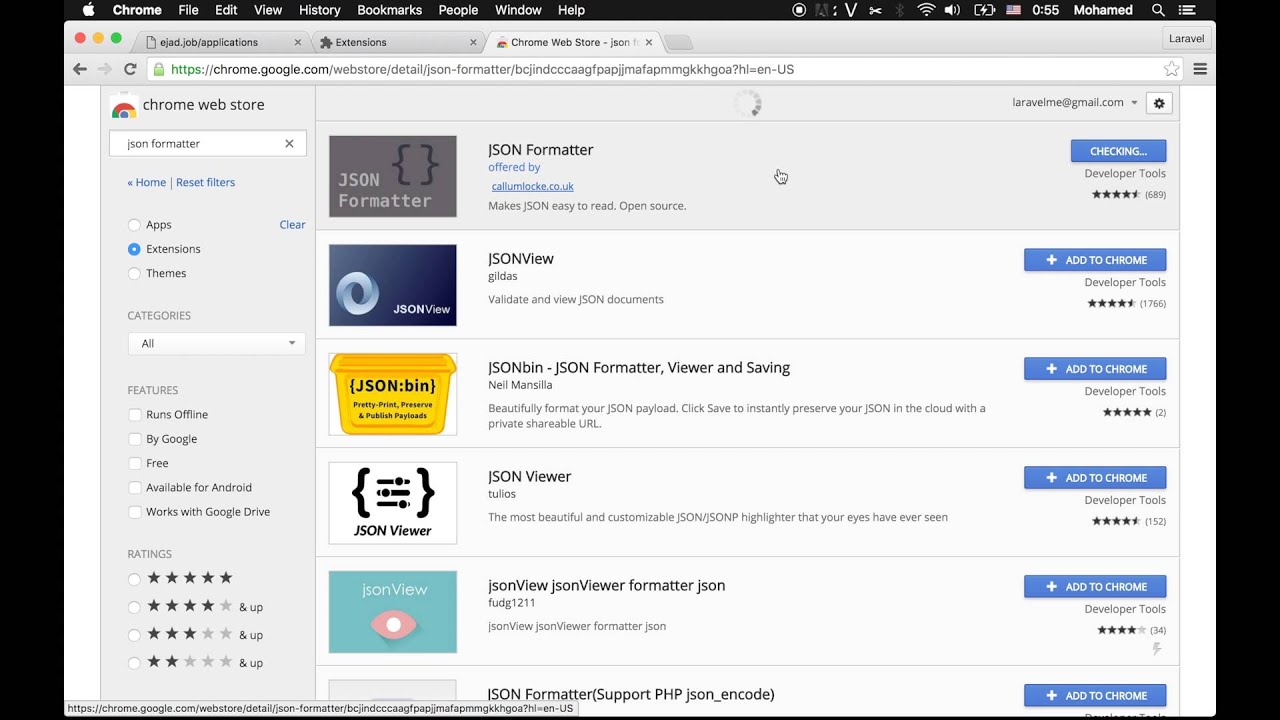Click the screen recording status icon
1280x720 pixels.
pyautogui.click(x=799, y=10)
